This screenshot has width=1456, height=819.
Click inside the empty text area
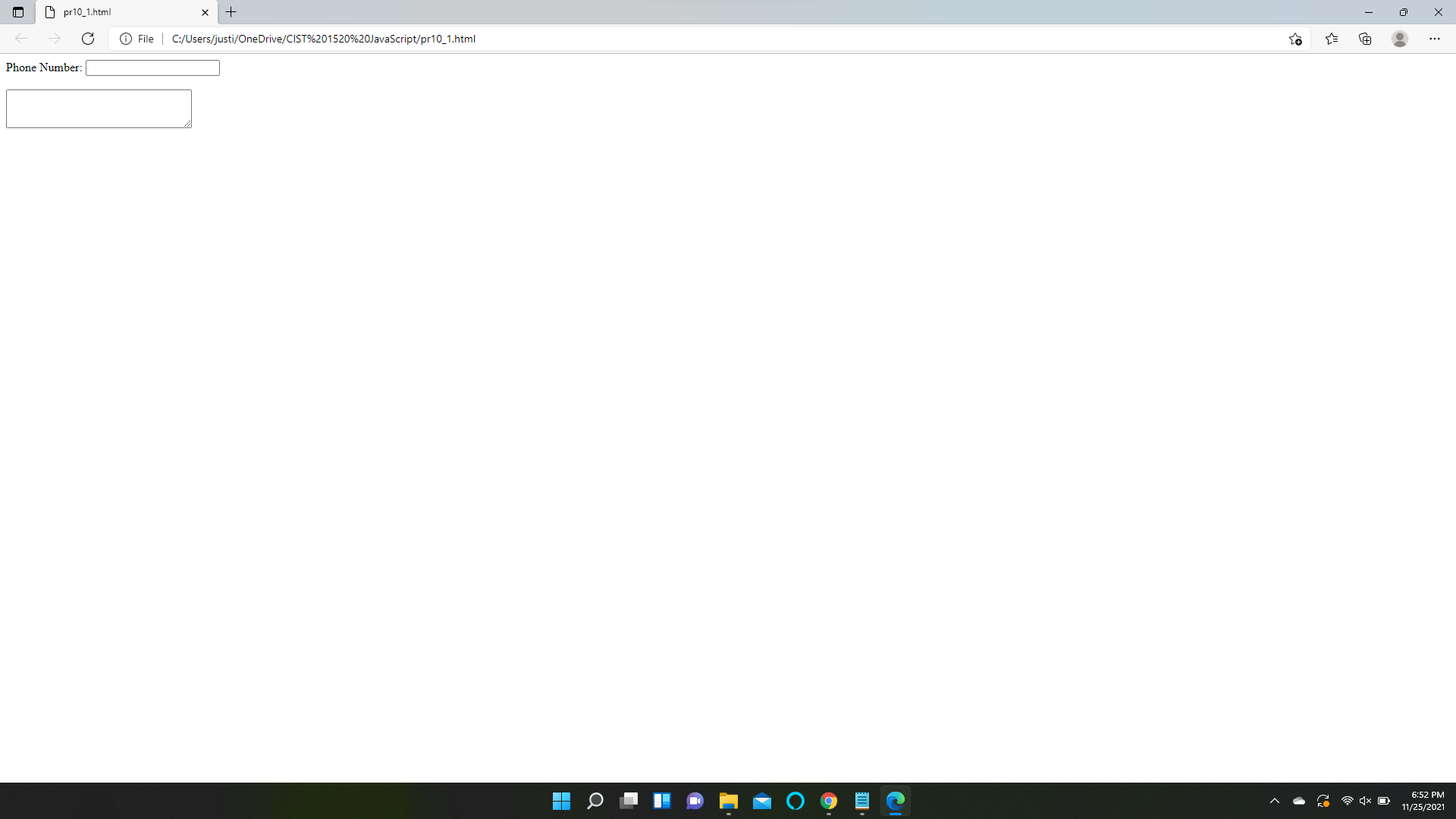(99, 108)
